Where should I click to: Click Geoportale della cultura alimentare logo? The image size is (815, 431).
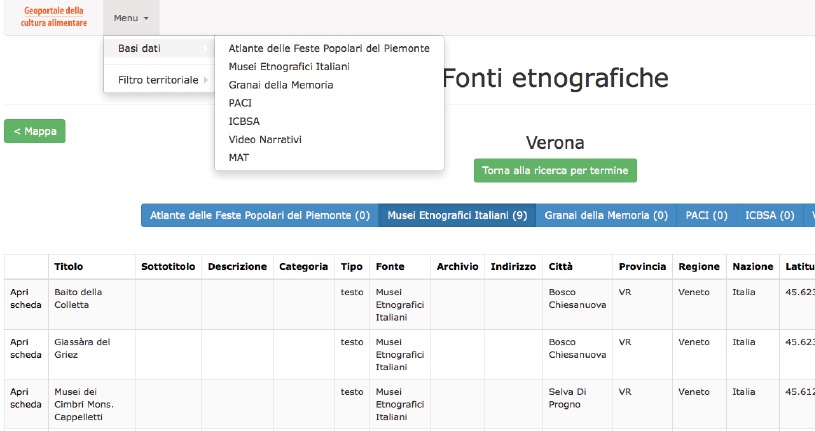tap(54, 17)
